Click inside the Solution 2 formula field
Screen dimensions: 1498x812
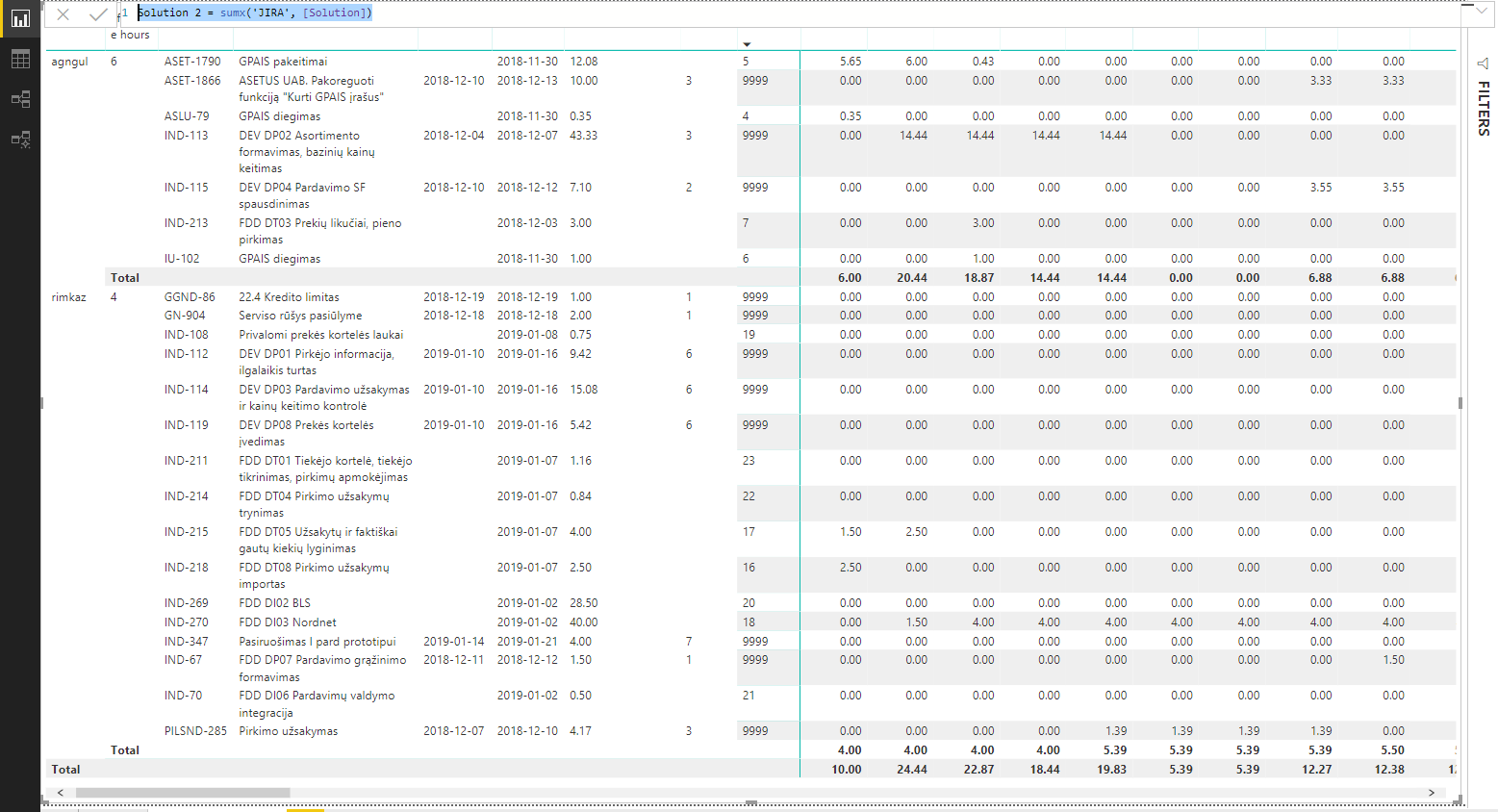tap(799, 13)
